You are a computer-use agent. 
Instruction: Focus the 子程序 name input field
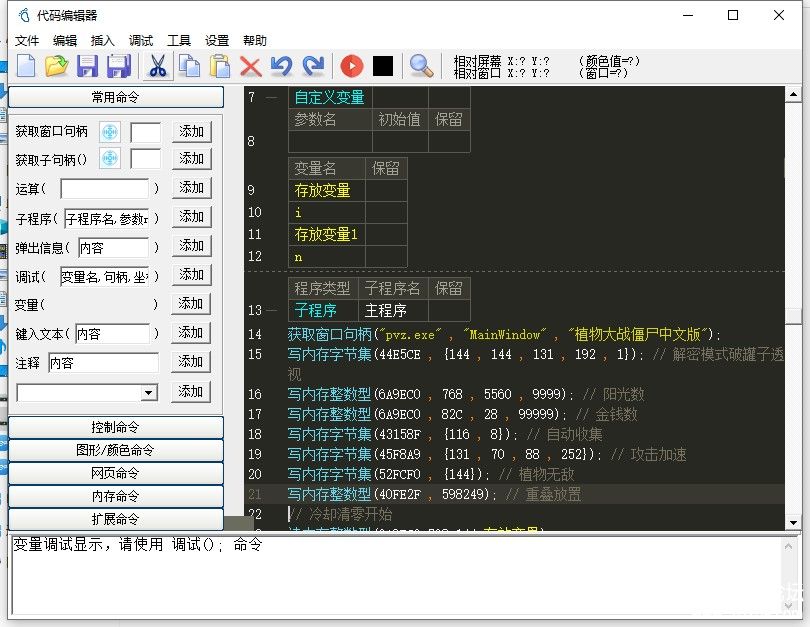(x=107, y=219)
